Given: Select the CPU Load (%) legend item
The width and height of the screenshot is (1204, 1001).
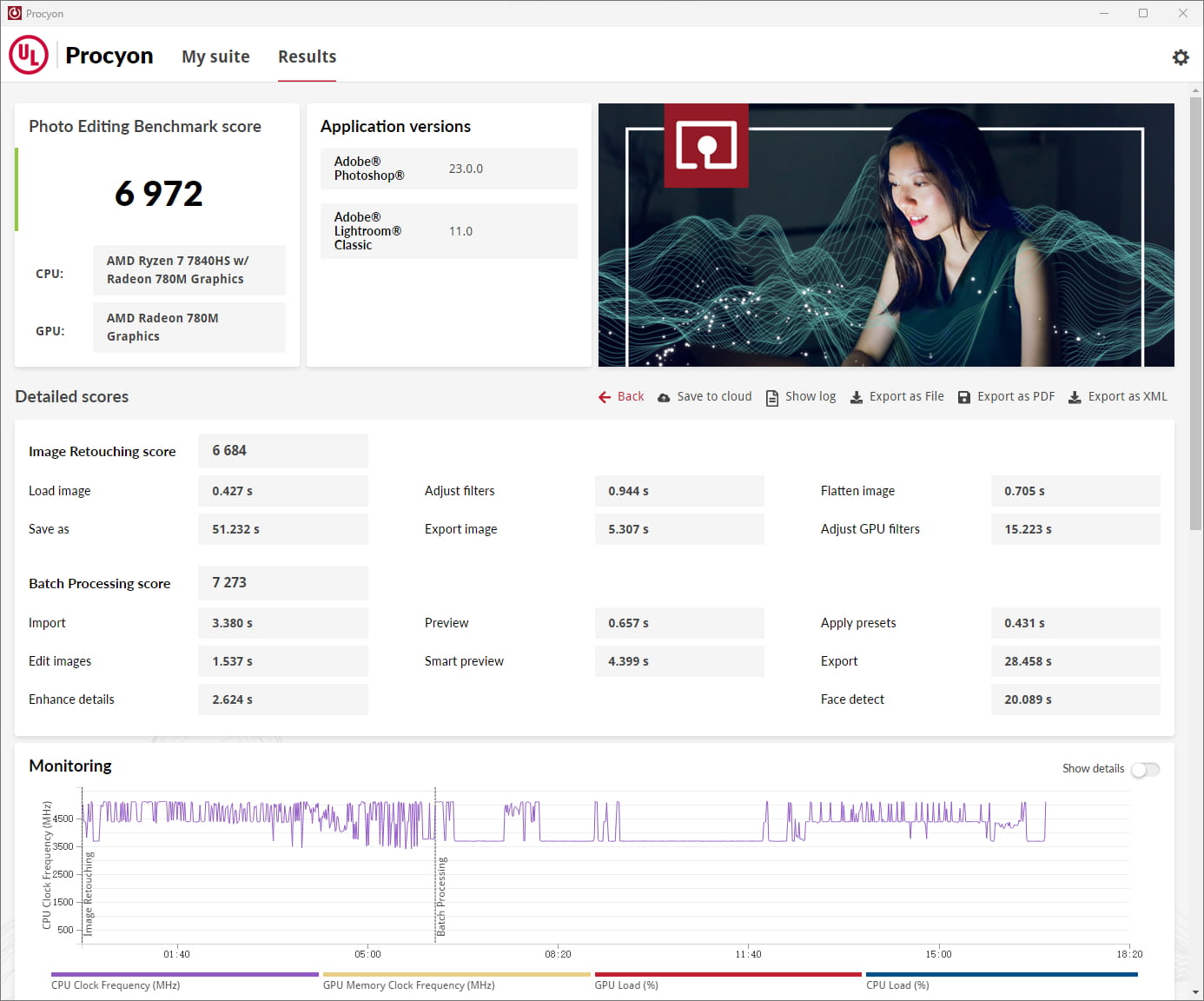Looking at the screenshot, I should click(1002, 981).
